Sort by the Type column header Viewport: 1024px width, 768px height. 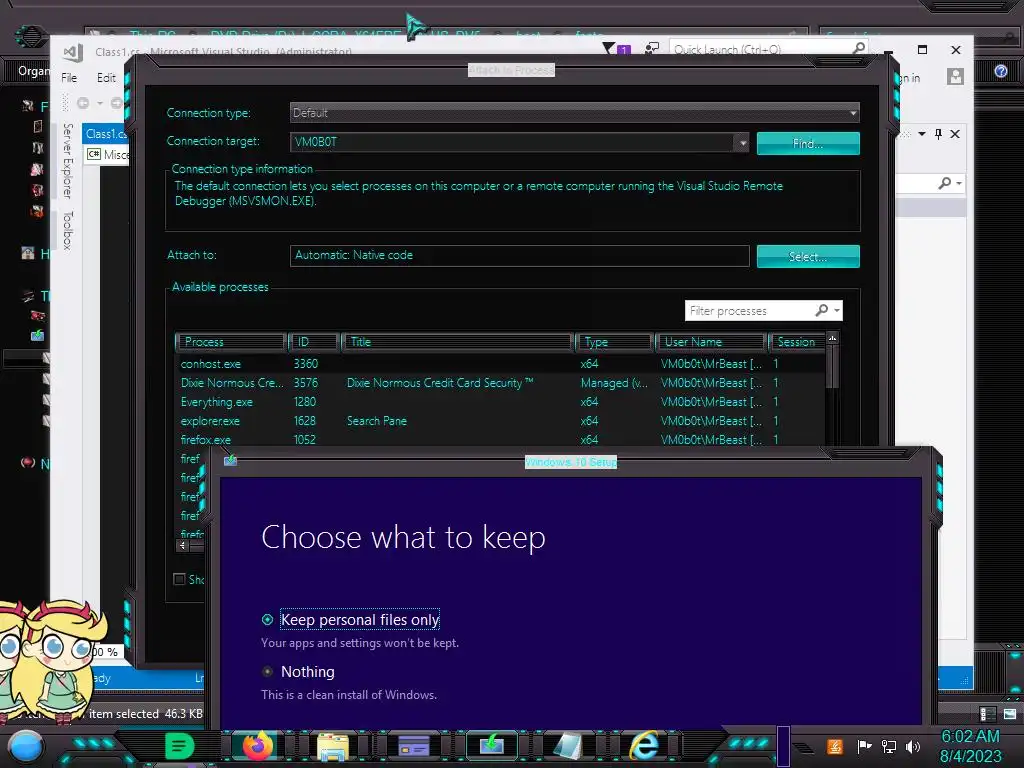615,342
